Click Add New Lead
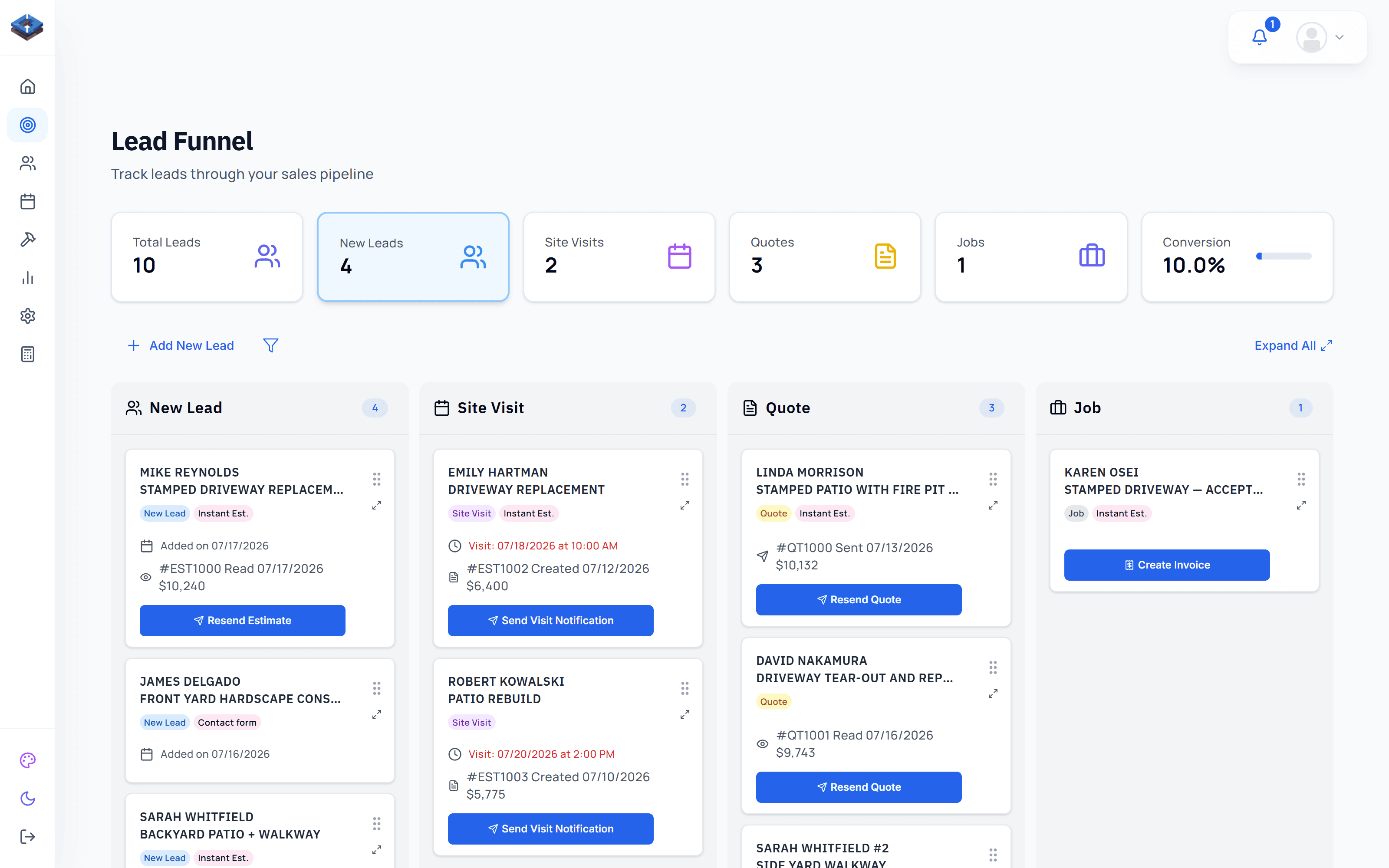The width and height of the screenshot is (1389, 868). pos(181,345)
